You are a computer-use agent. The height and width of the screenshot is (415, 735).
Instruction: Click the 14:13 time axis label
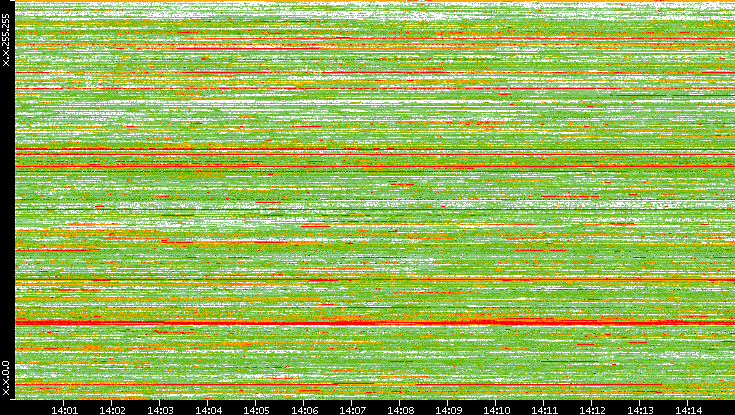640,410
